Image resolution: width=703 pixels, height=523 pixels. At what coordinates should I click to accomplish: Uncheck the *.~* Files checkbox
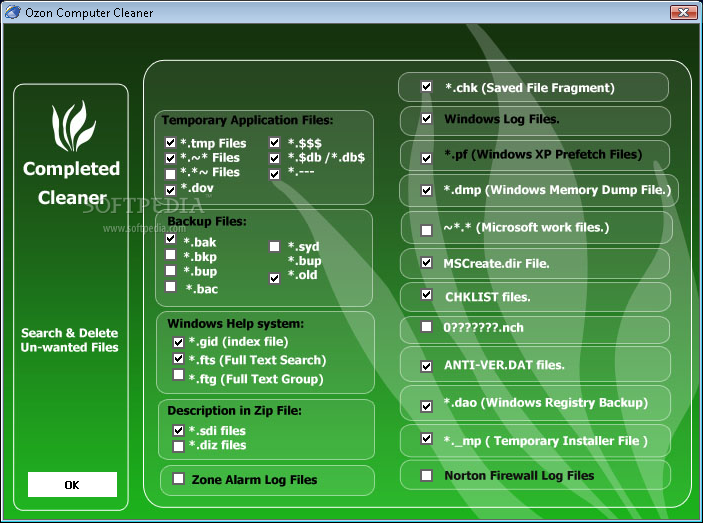click(170, 158)
